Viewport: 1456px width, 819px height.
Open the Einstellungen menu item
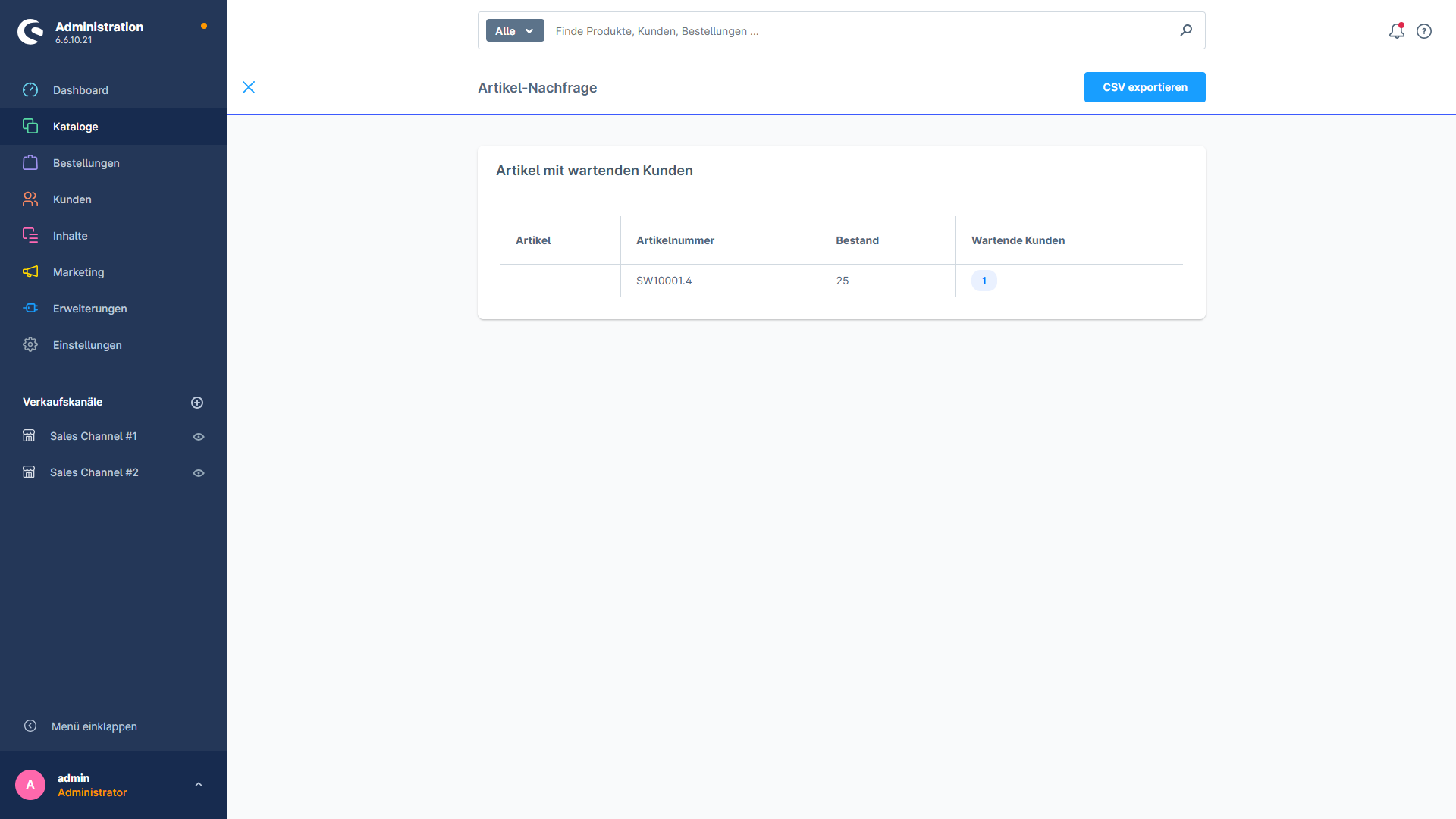coord(114,345)
